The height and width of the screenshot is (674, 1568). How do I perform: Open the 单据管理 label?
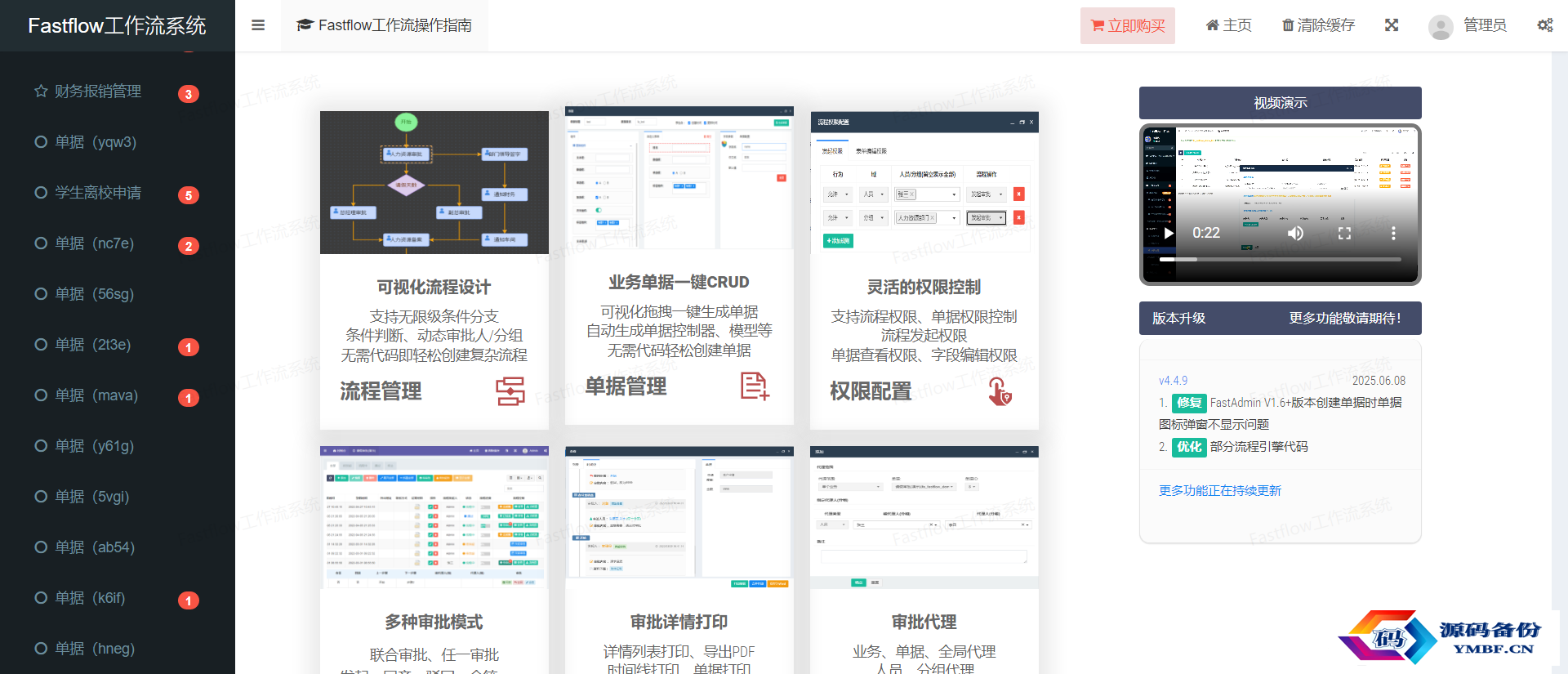(626, 386)
